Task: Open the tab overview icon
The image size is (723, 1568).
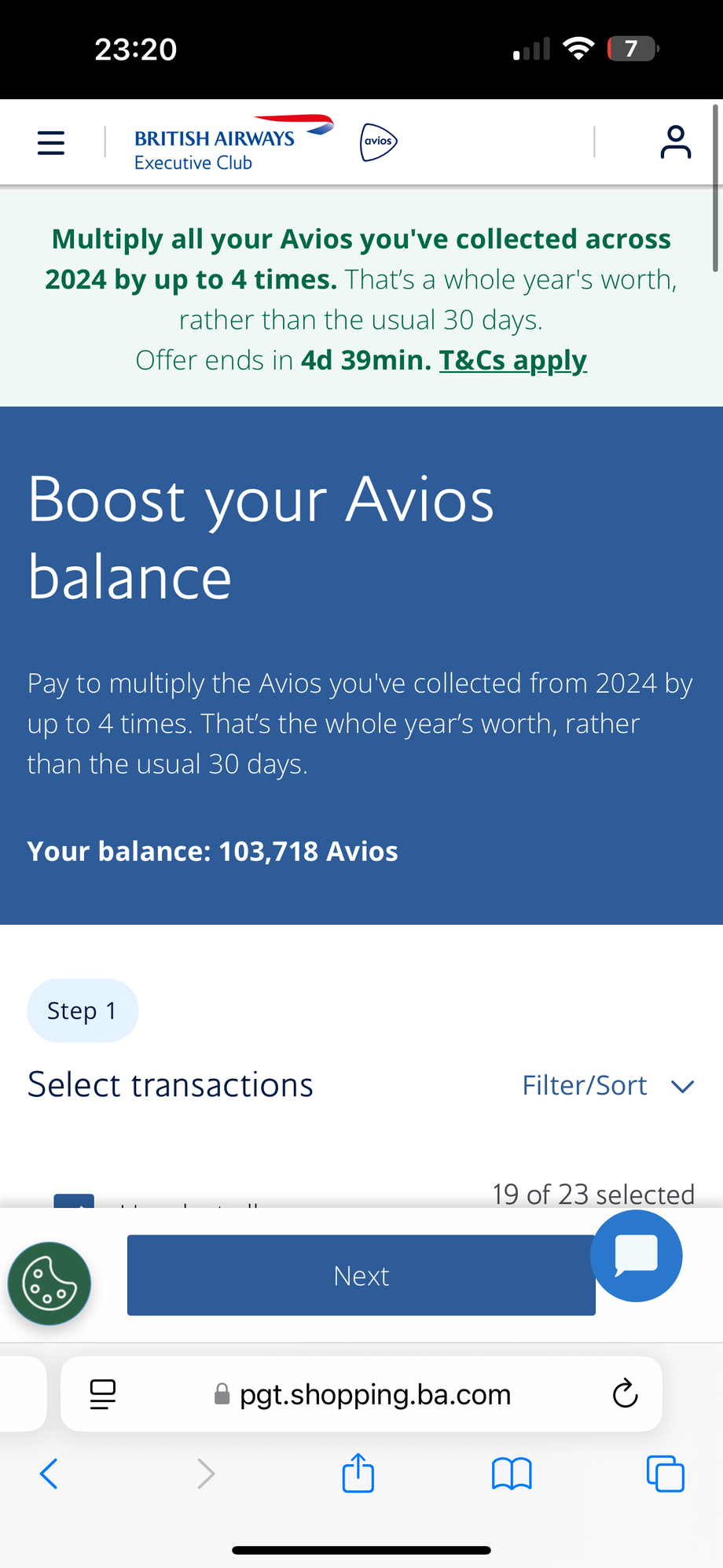Action: click(665, 1474)
